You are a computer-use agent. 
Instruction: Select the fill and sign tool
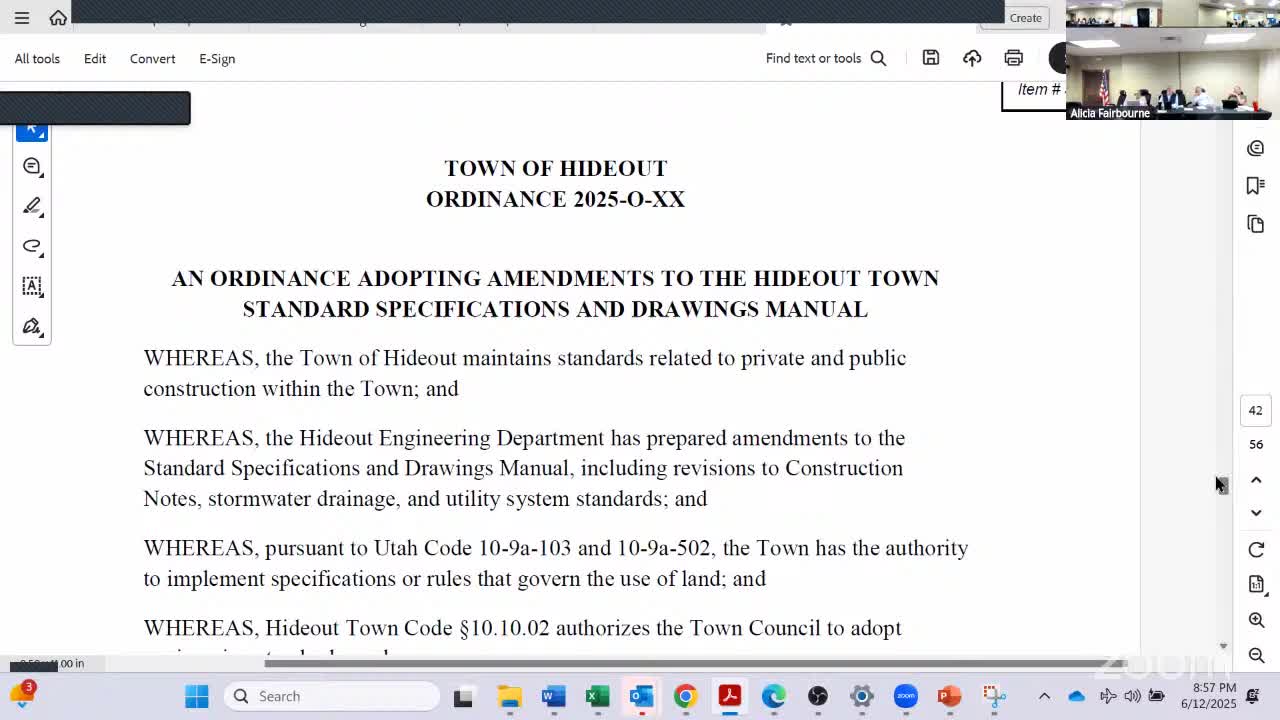(32, 326)
